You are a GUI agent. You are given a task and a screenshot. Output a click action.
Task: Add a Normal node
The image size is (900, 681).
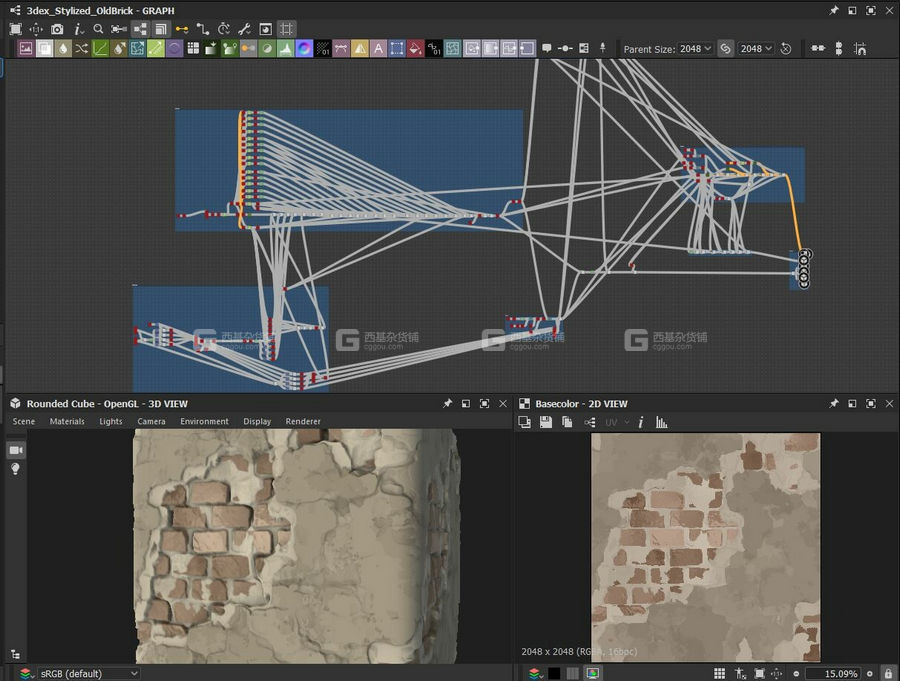[x=304, y=49]
